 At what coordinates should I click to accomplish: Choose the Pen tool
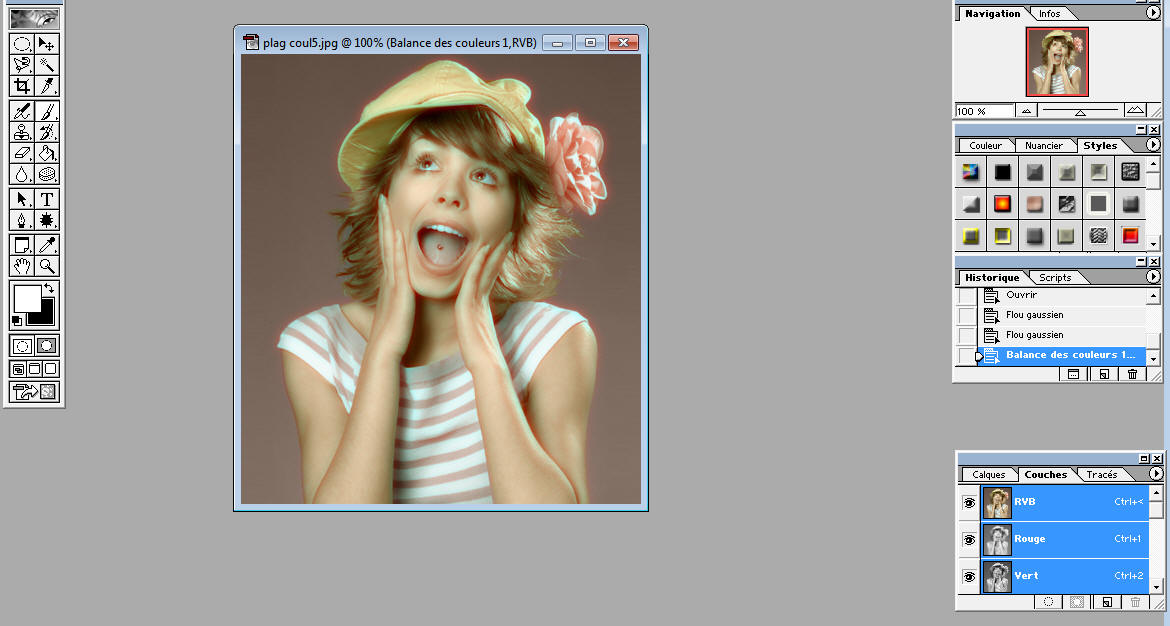(x=22, y=220)
